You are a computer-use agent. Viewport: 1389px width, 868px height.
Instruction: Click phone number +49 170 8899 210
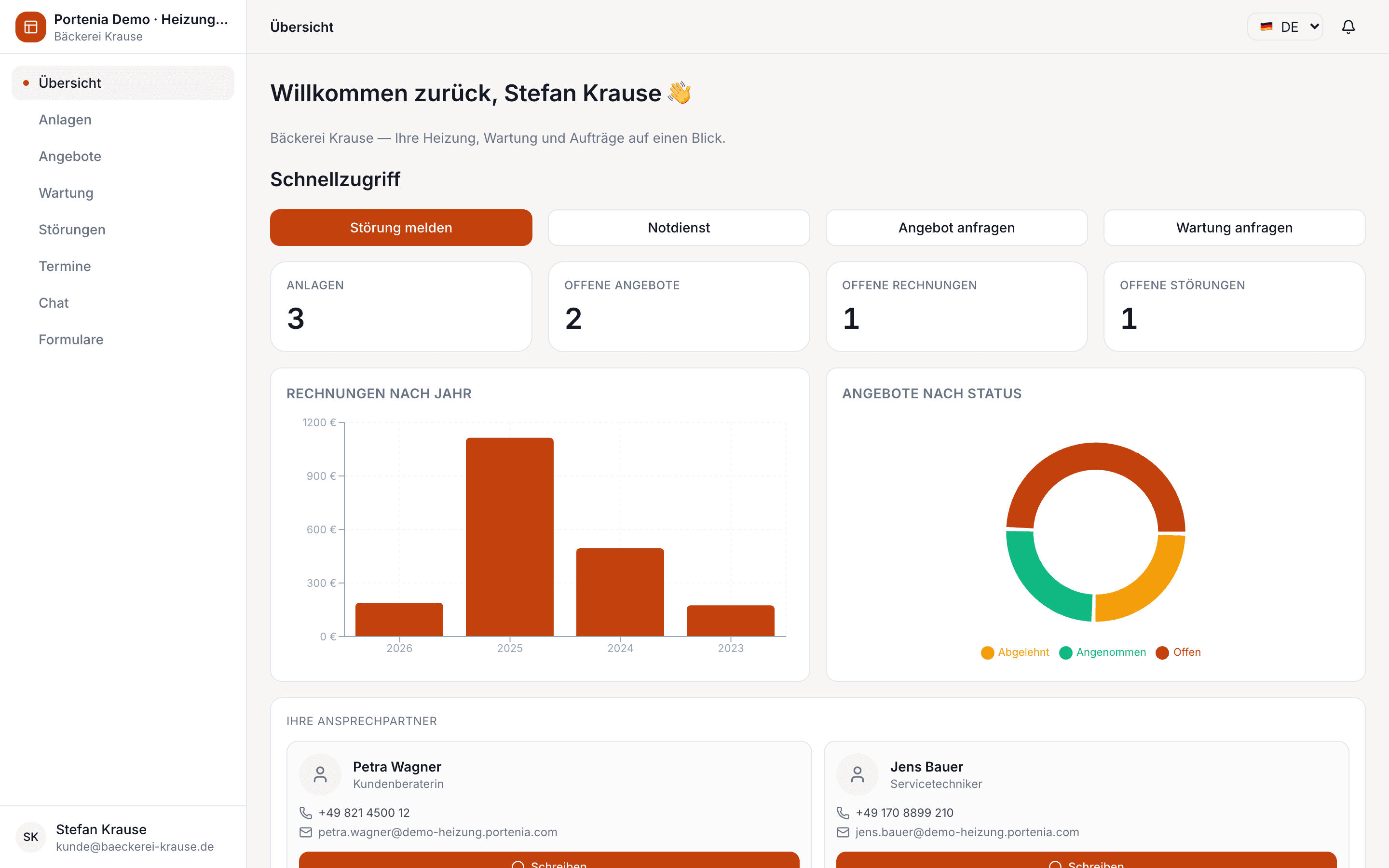tap(905, 813)
